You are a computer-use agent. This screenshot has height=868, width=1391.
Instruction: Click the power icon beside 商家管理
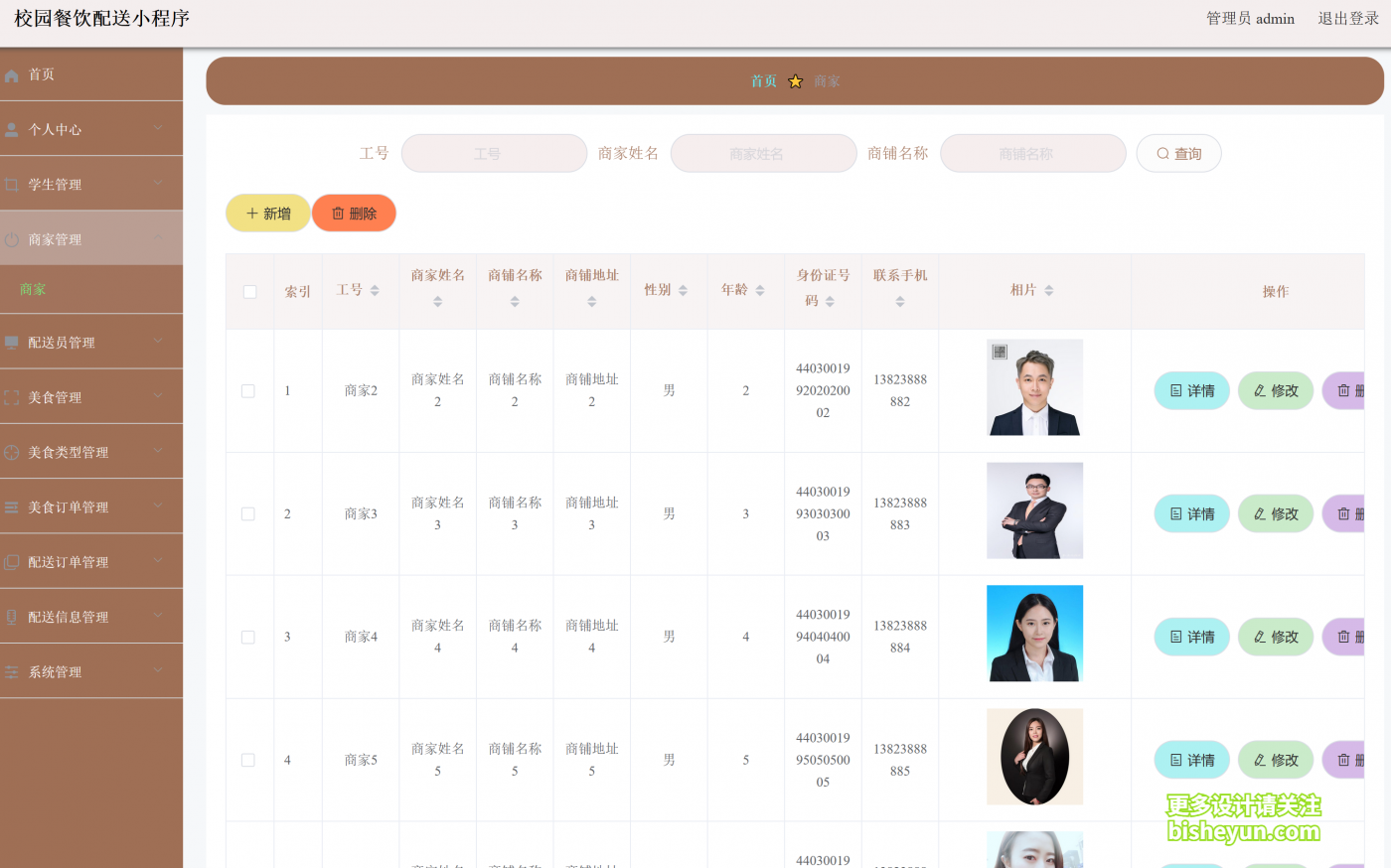(12, 239)
